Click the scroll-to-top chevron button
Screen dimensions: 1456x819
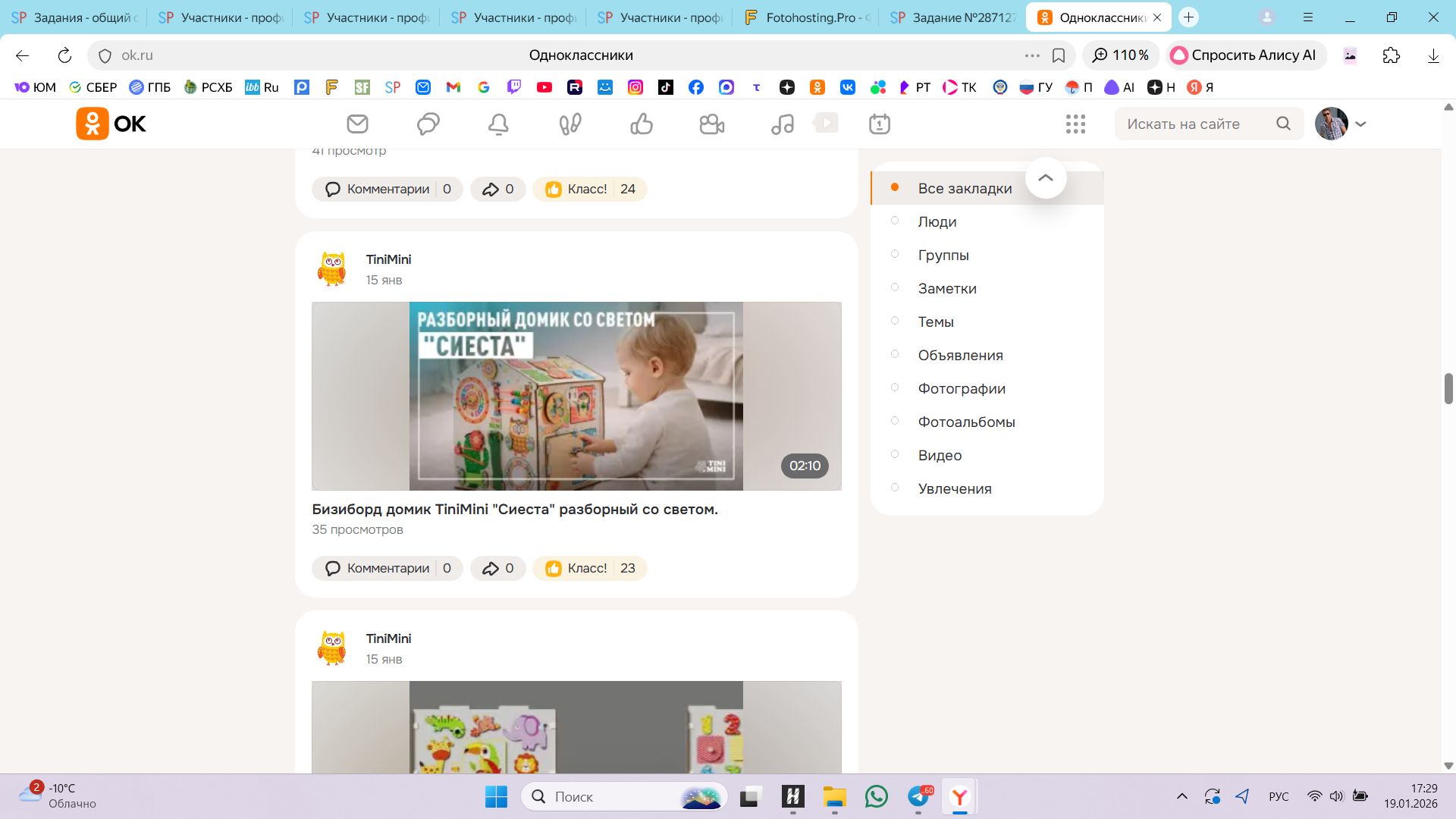click(1046, 177)
